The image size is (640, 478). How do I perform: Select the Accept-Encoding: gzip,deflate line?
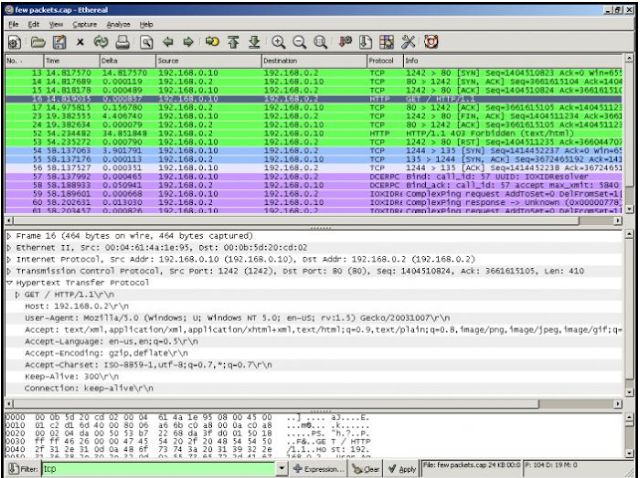click(106, 353)
